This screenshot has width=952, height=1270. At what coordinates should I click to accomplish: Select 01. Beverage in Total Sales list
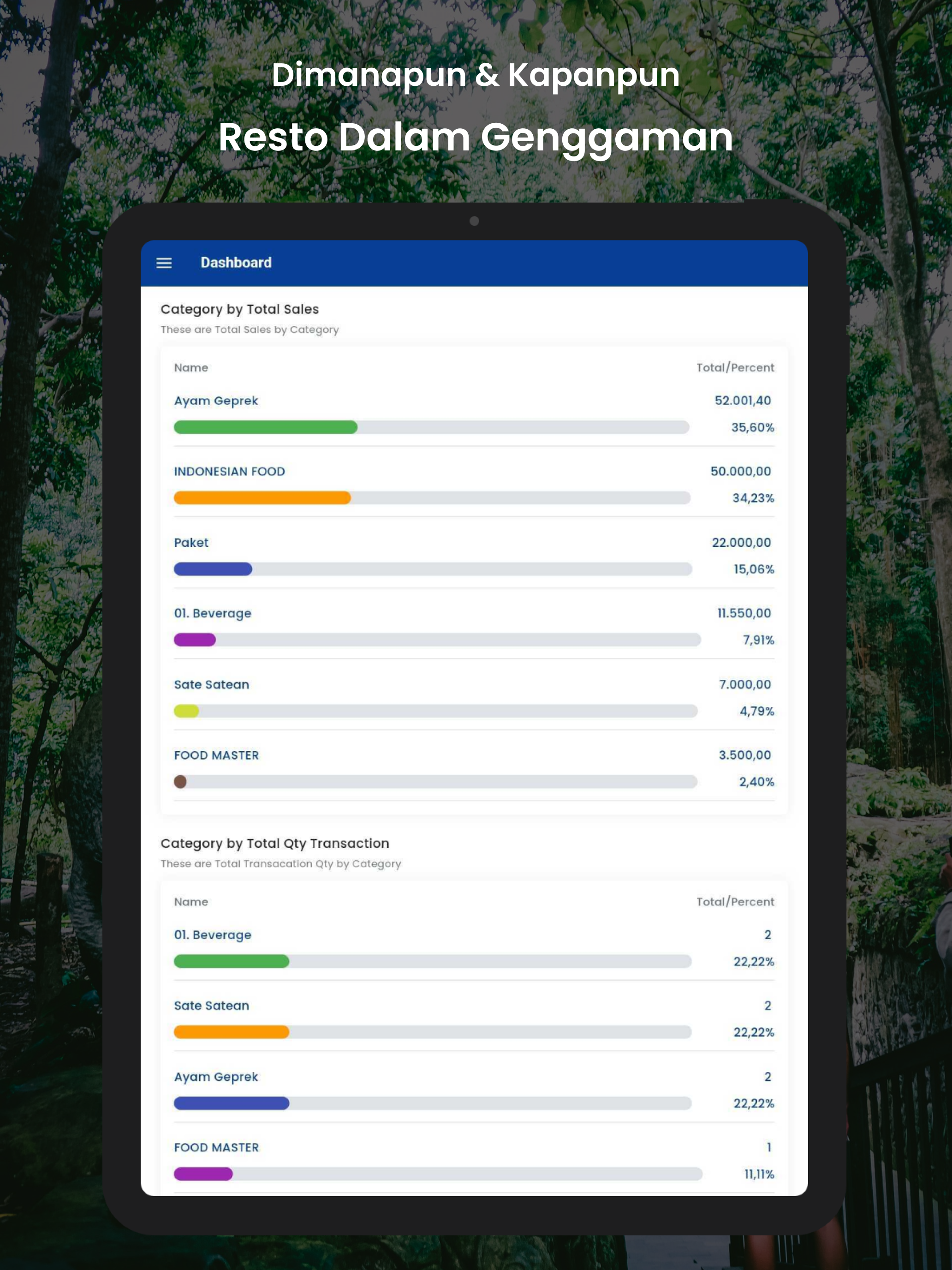pyautogui.click(x=213, y=613)
